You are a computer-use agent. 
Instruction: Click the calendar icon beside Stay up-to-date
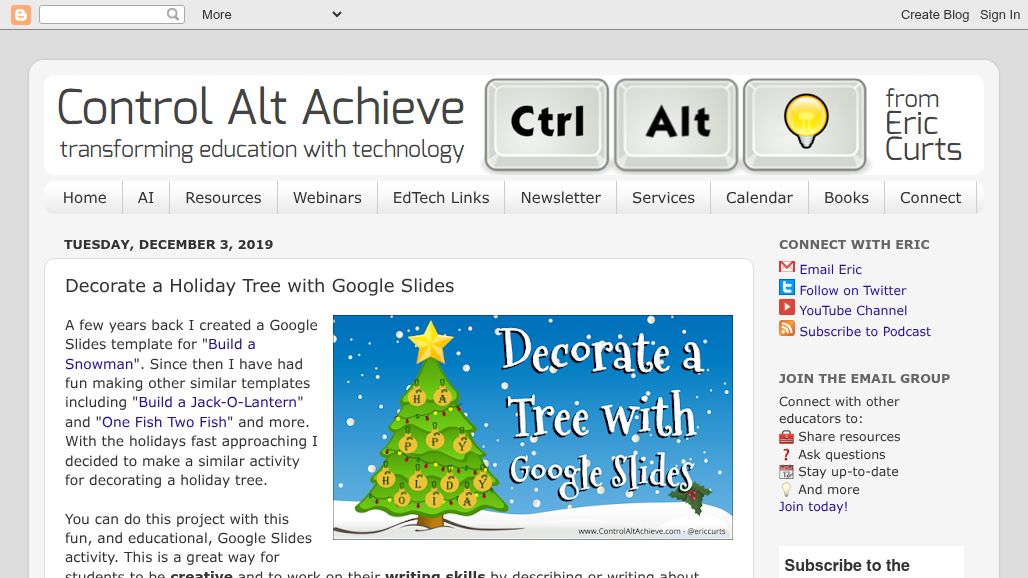(x=786, y=471)
